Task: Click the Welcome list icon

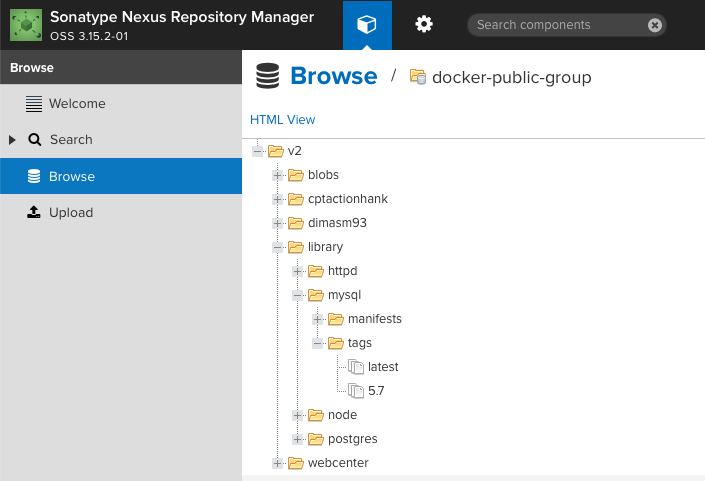Action: tap(34, 104)
